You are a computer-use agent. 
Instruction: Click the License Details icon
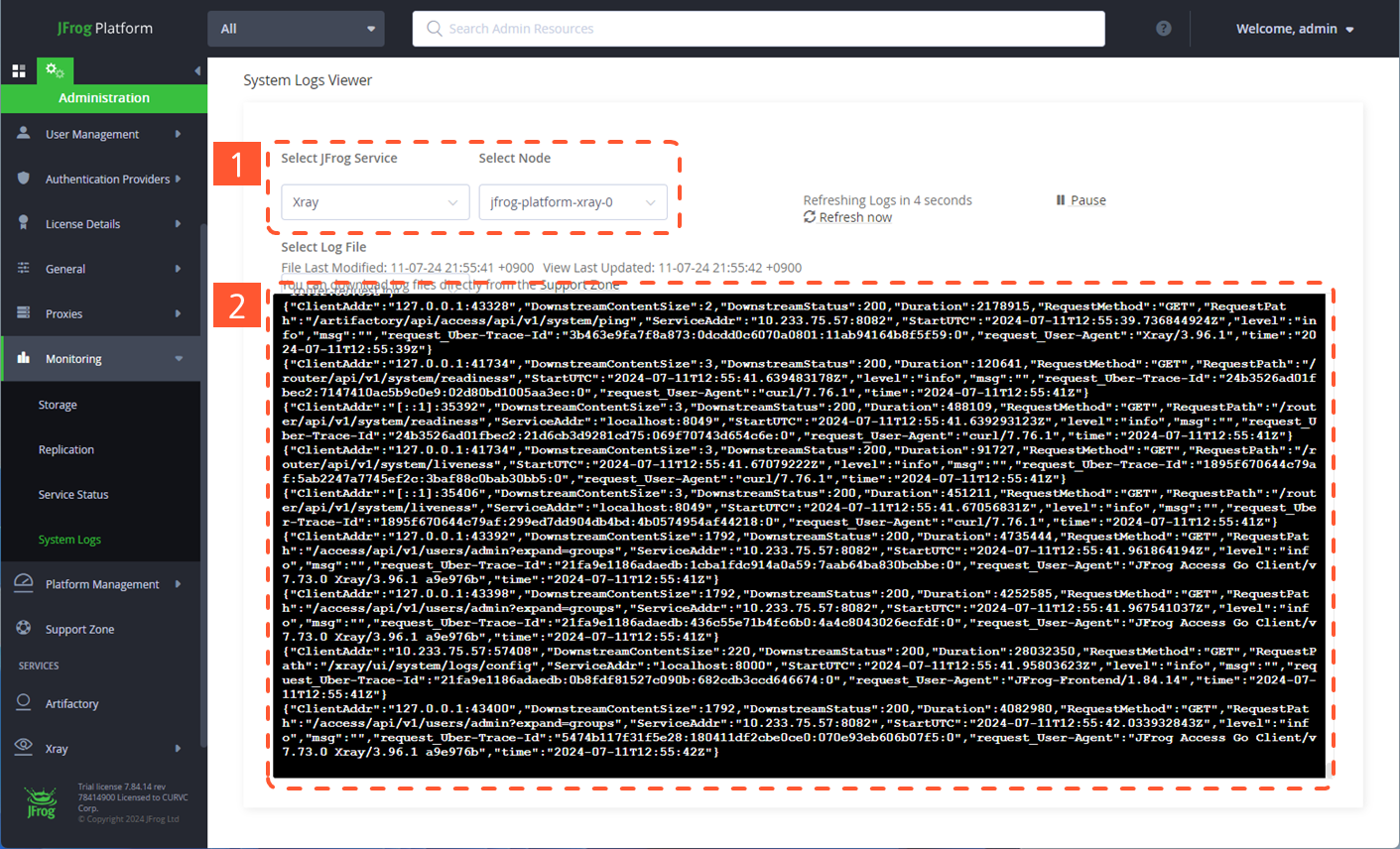click(24, 223)
